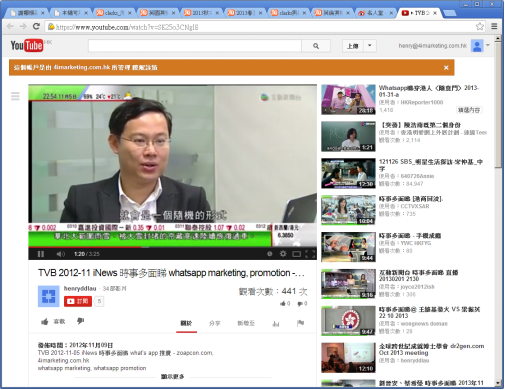
Task: Open a new browser tab
Action: tap(450, 13)
